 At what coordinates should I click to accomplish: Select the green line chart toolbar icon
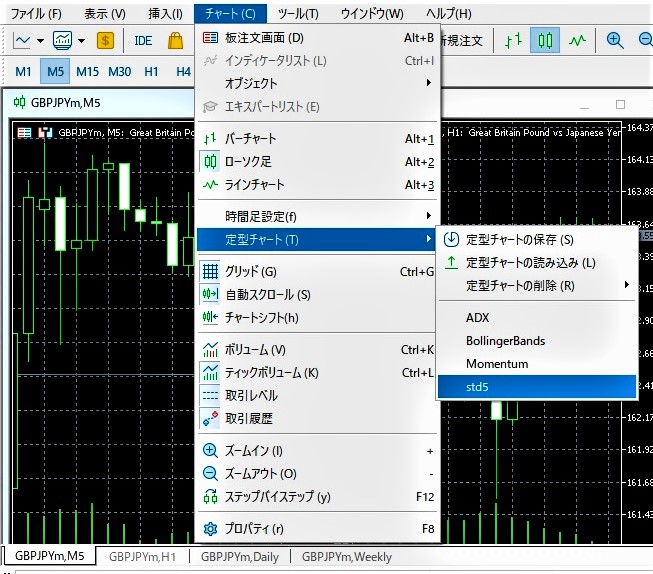point(577,41)
